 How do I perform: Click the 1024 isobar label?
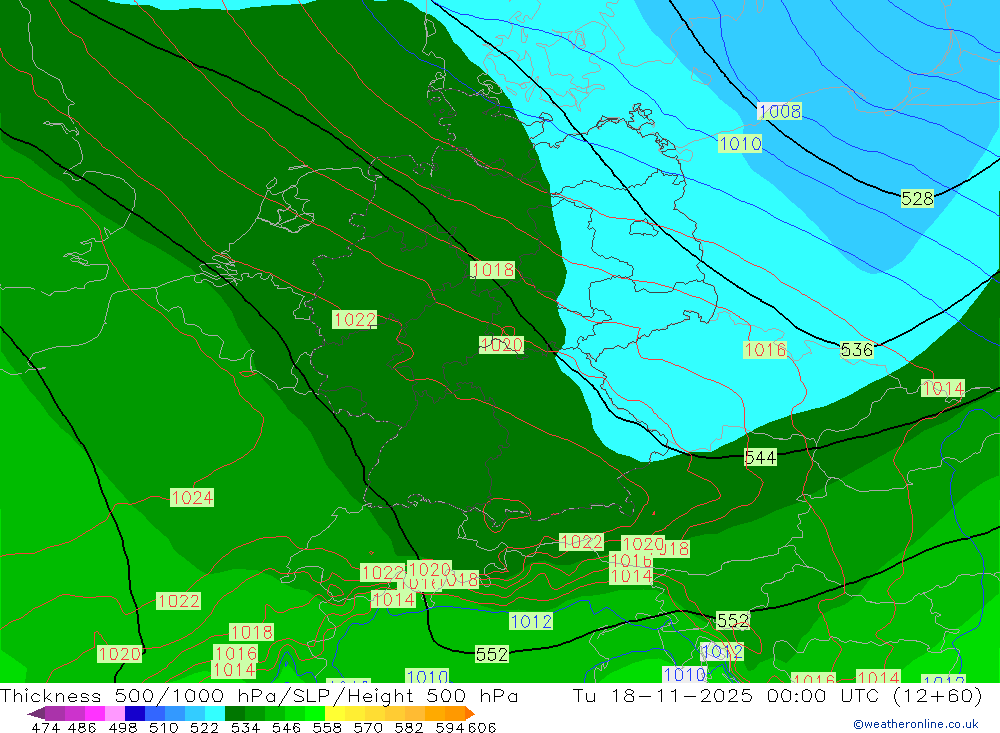coord(192,498)
